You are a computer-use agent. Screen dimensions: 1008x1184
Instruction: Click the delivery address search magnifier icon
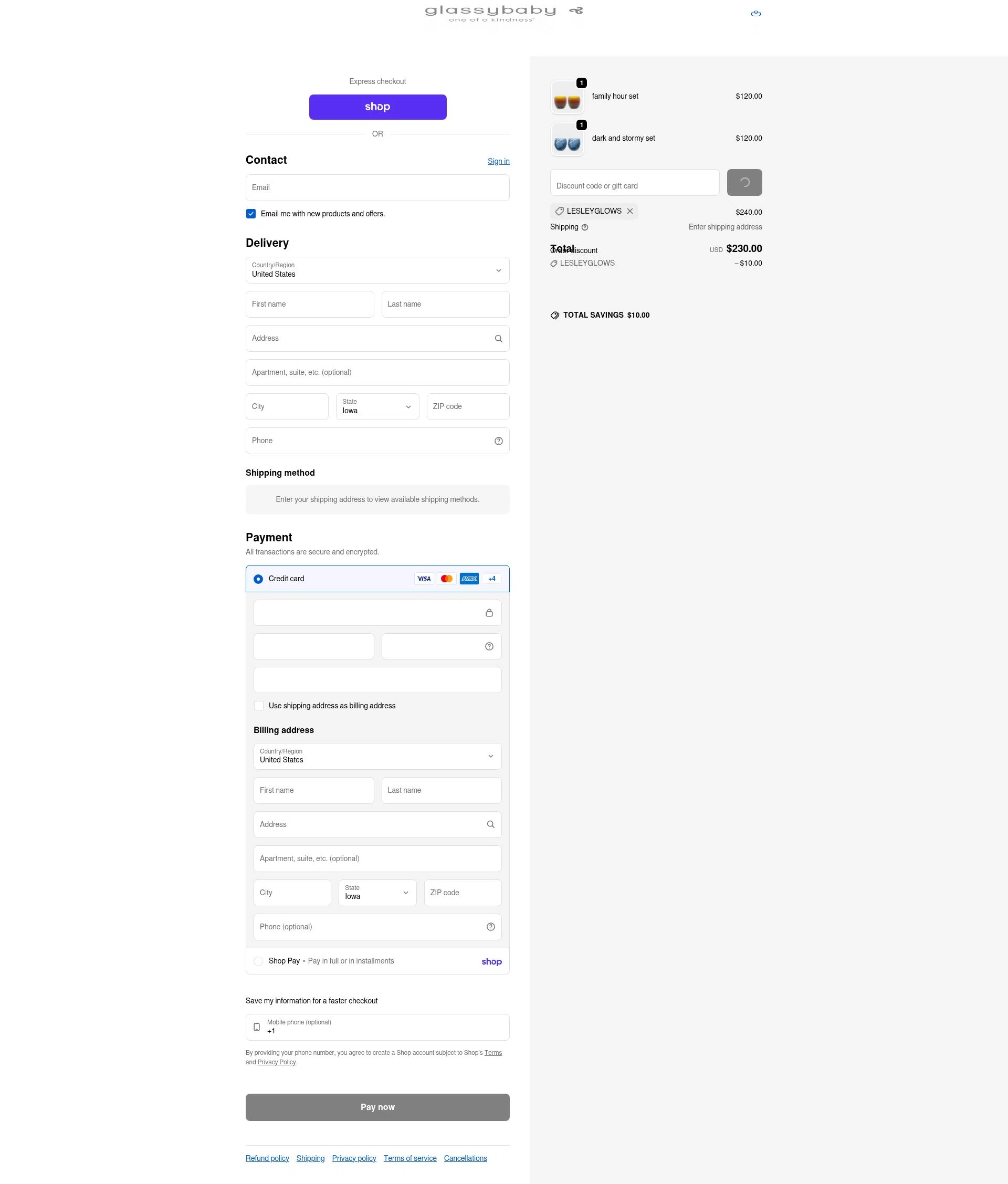coord(498,339)
